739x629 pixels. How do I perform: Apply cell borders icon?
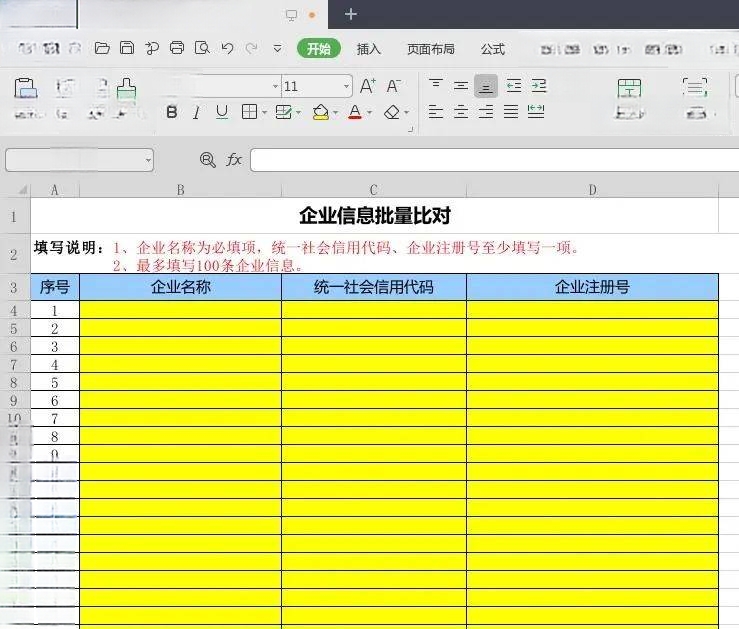coord(249,112)
